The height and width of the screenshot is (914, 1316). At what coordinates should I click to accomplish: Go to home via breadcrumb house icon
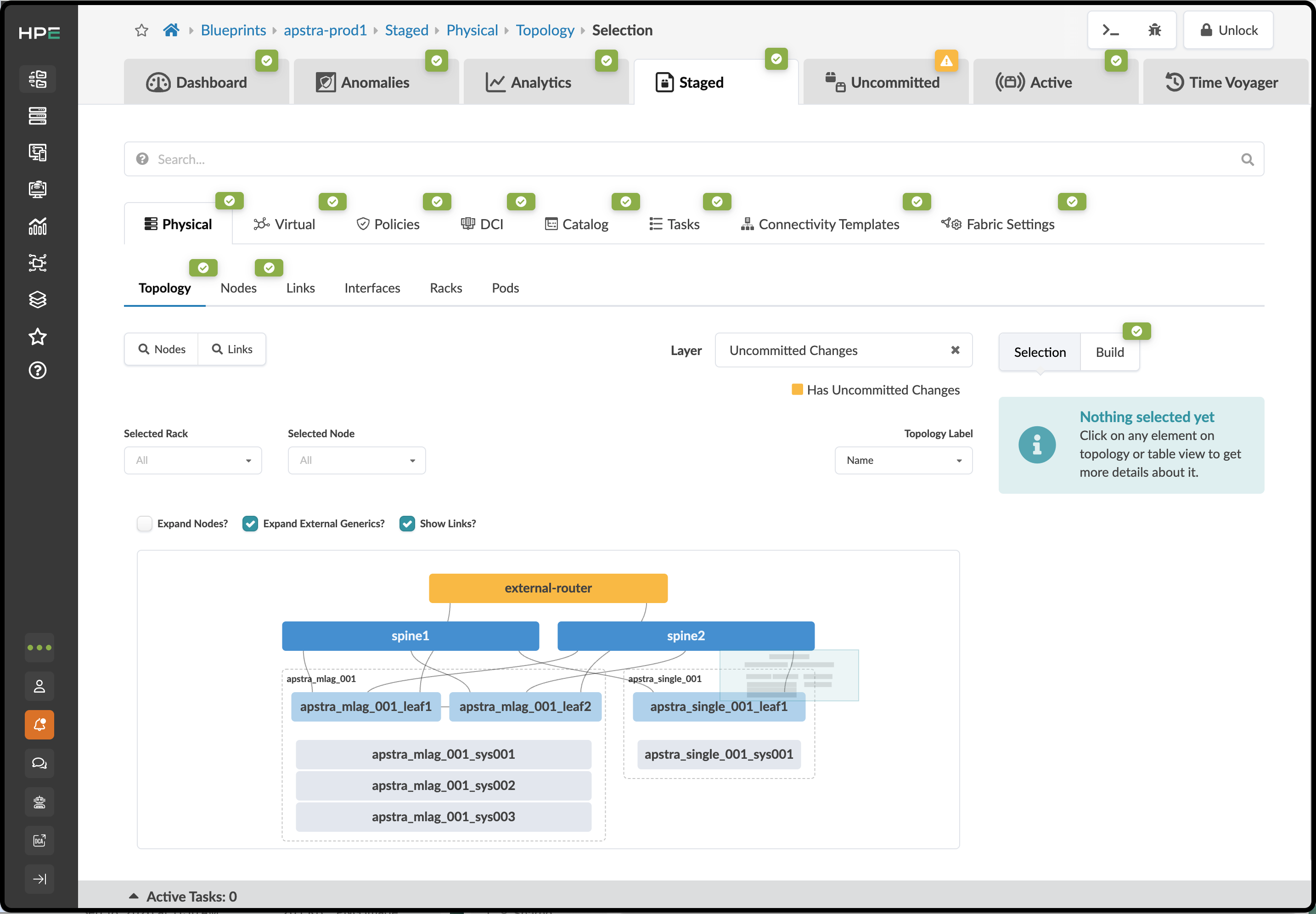(x=171, y=30)
